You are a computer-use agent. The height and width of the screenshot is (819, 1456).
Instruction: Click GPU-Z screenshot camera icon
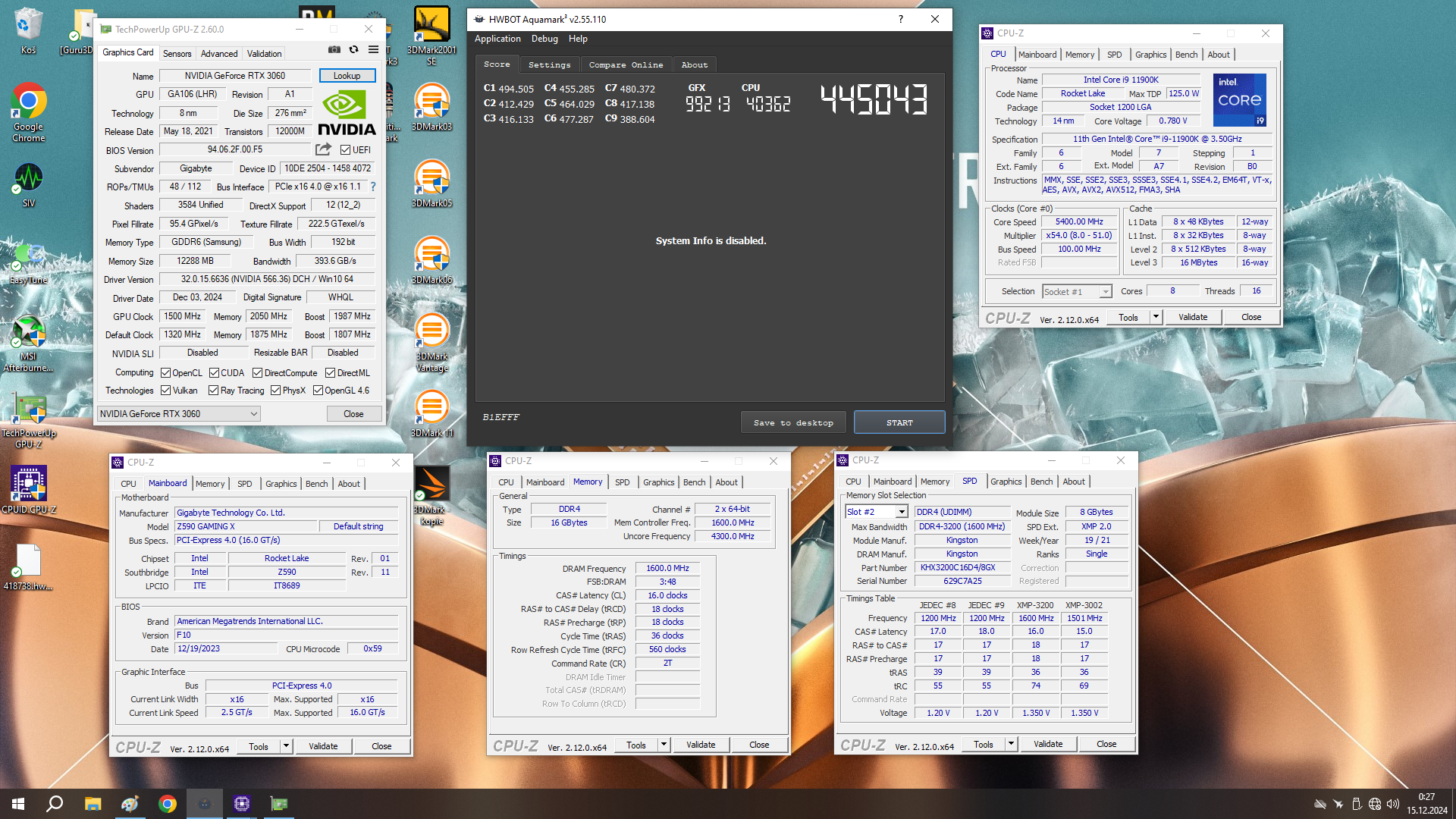click(x=334, y=50)
